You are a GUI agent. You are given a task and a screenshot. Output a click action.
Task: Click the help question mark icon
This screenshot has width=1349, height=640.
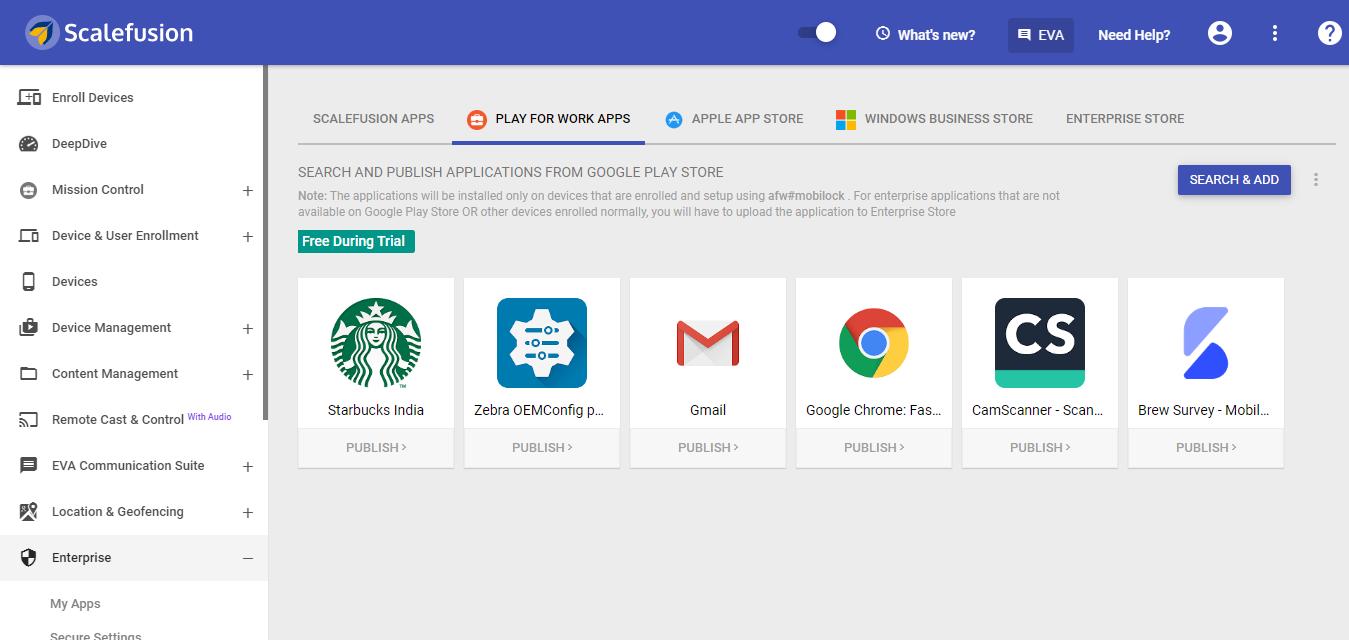pyautogui.click(x=1329, y=33)
